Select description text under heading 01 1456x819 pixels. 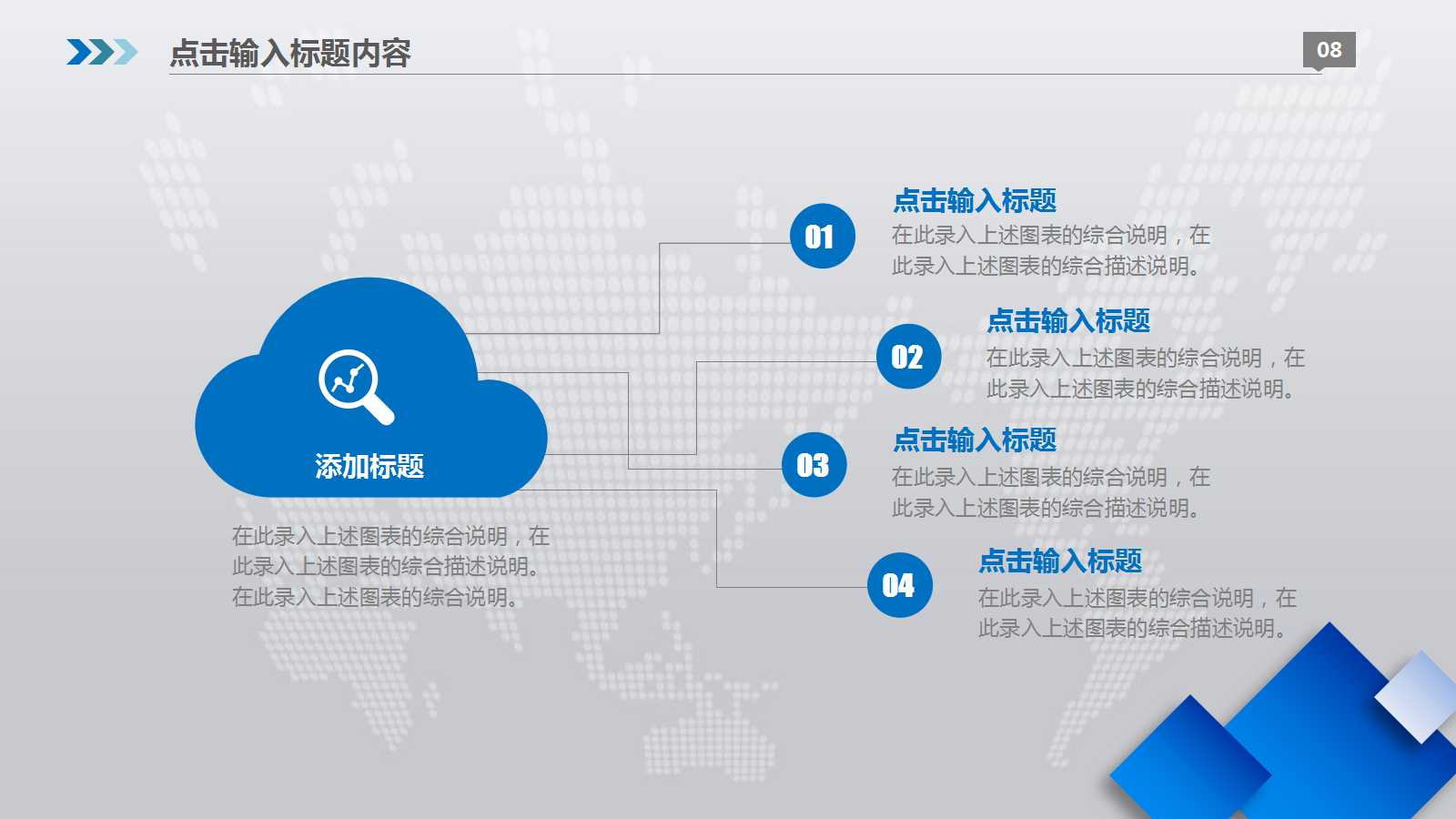coord(1050,250)
